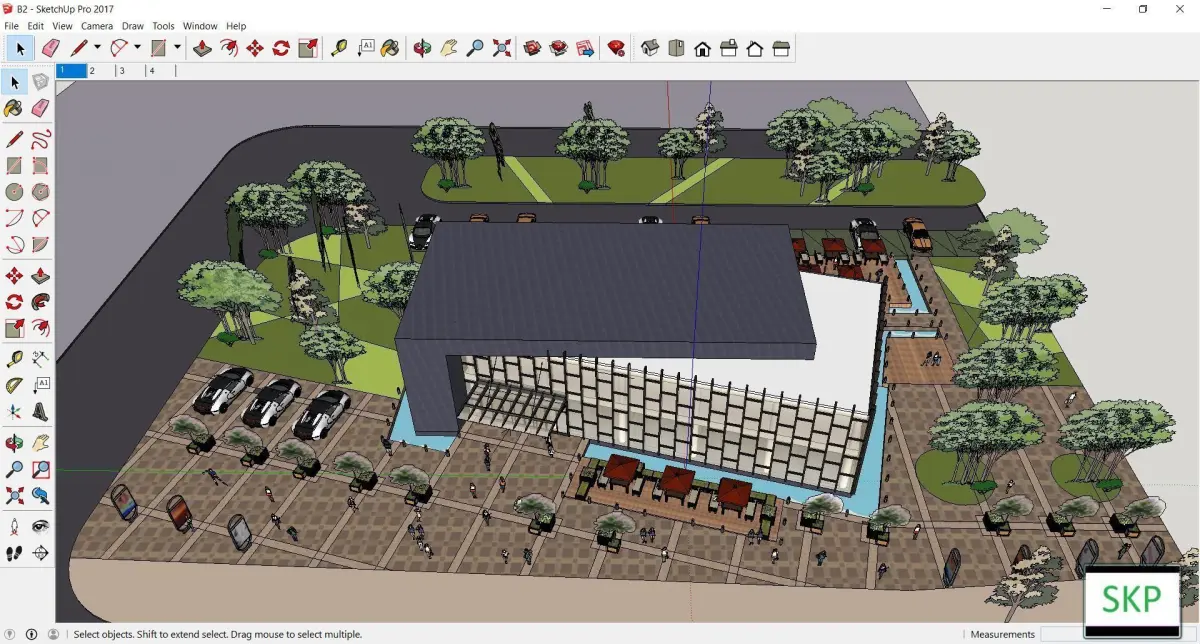The height and width of the screenshot is (644, 1200).
Task: Switch to Front view
Action: (703, 47)
